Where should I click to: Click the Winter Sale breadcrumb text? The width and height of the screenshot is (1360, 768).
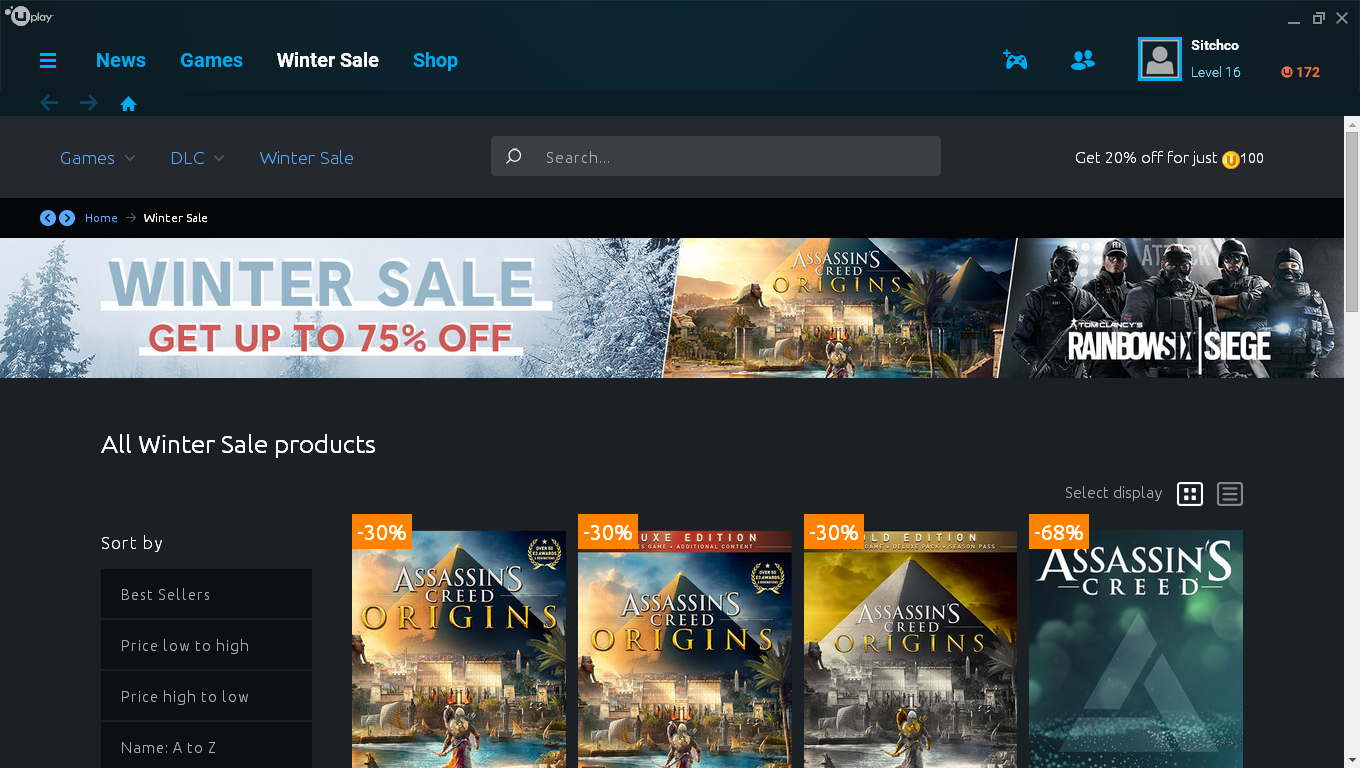(176, 218)
